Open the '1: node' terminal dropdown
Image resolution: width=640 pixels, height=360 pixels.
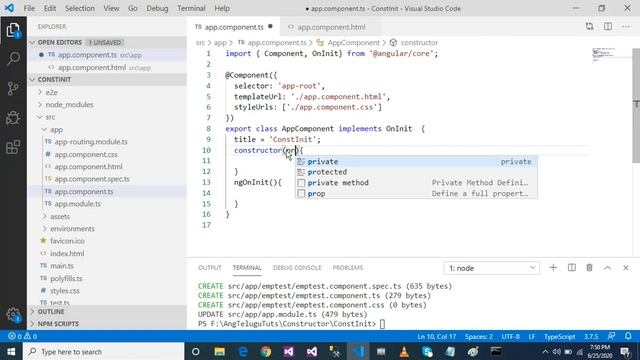pos(491,268)
